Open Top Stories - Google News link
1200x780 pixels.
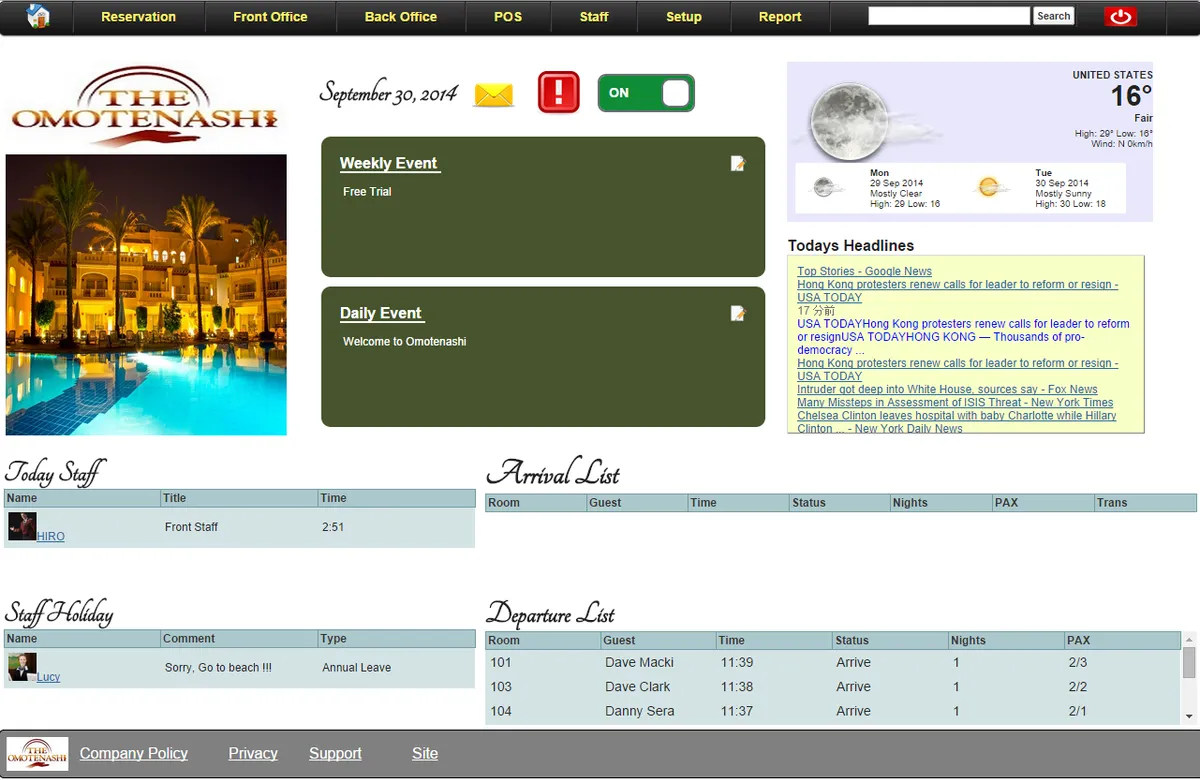coord(864,272)
